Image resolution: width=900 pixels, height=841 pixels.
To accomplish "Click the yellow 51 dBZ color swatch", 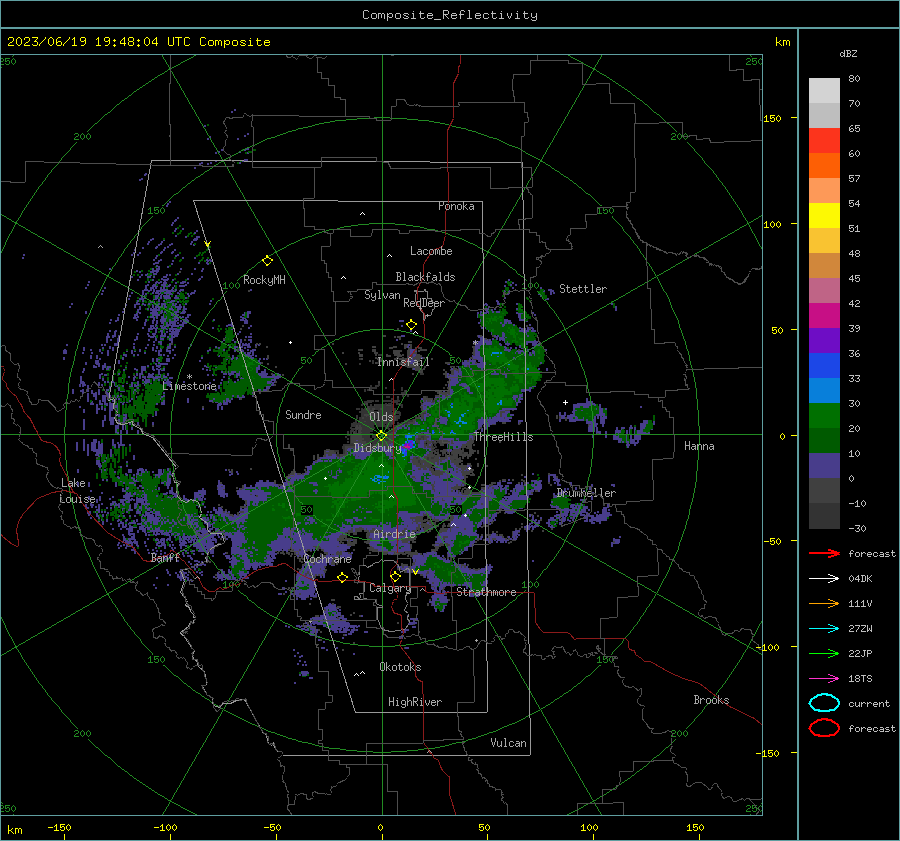I will click(x=824, y=215).
